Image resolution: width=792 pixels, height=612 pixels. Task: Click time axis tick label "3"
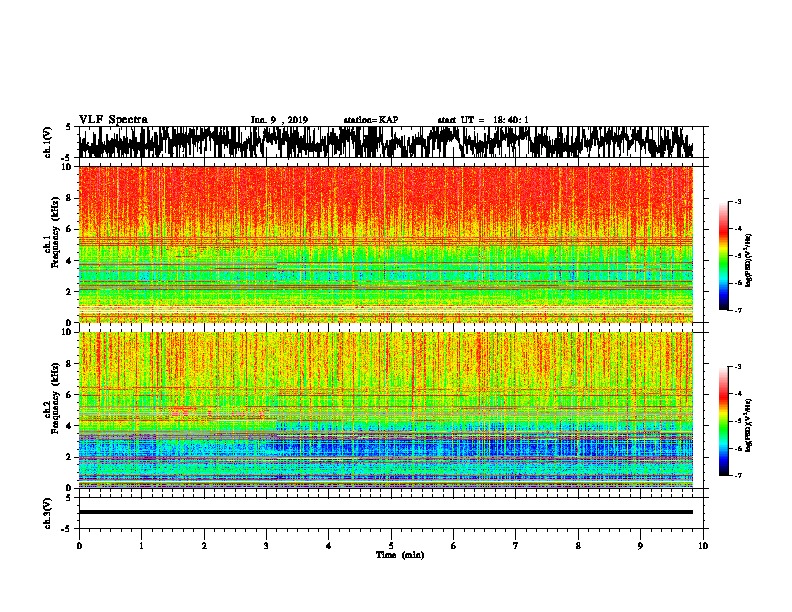pyautogui.click(x=266, y=546)
